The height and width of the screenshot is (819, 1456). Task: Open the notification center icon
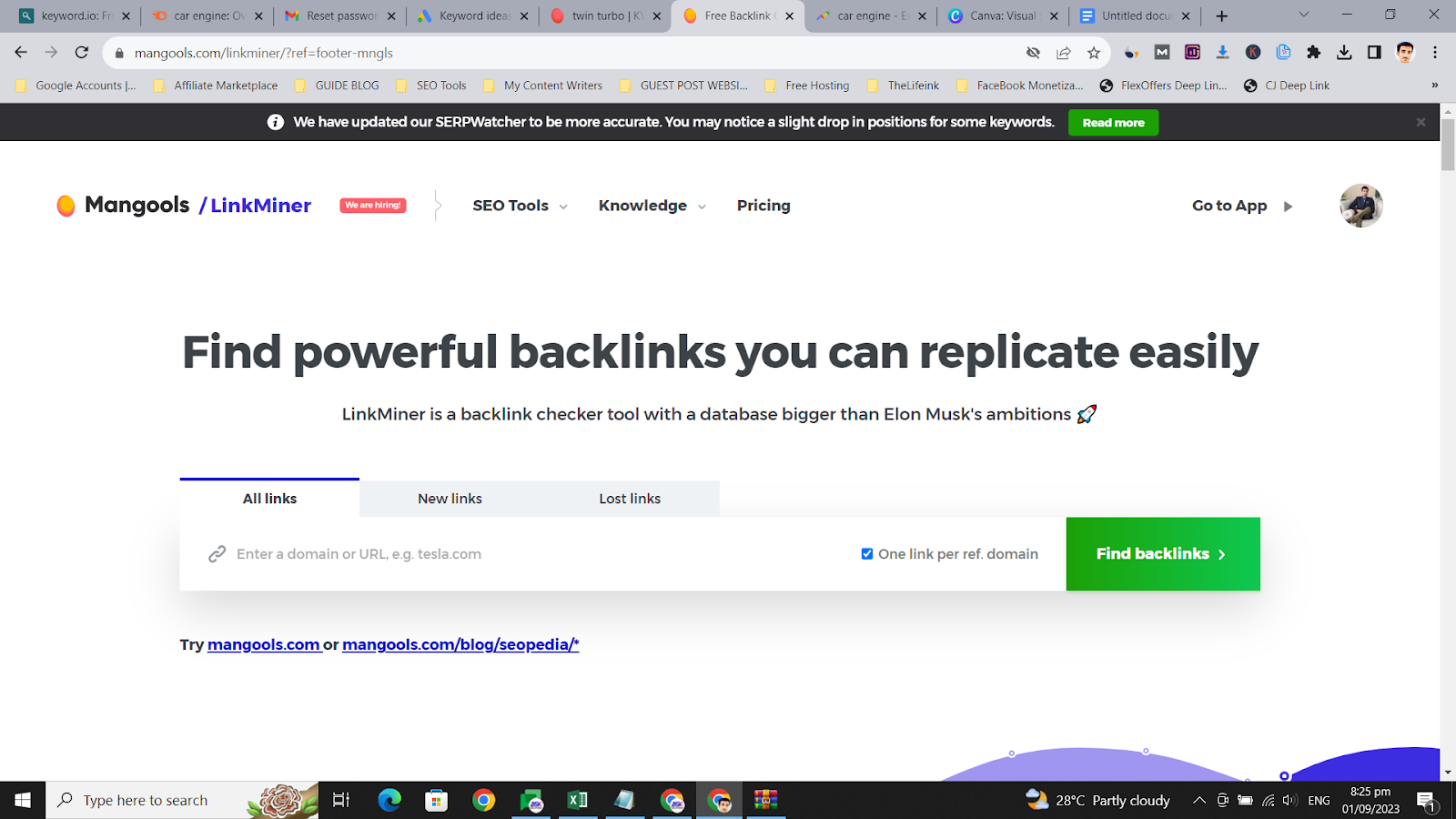click(x=1426, y=801)
